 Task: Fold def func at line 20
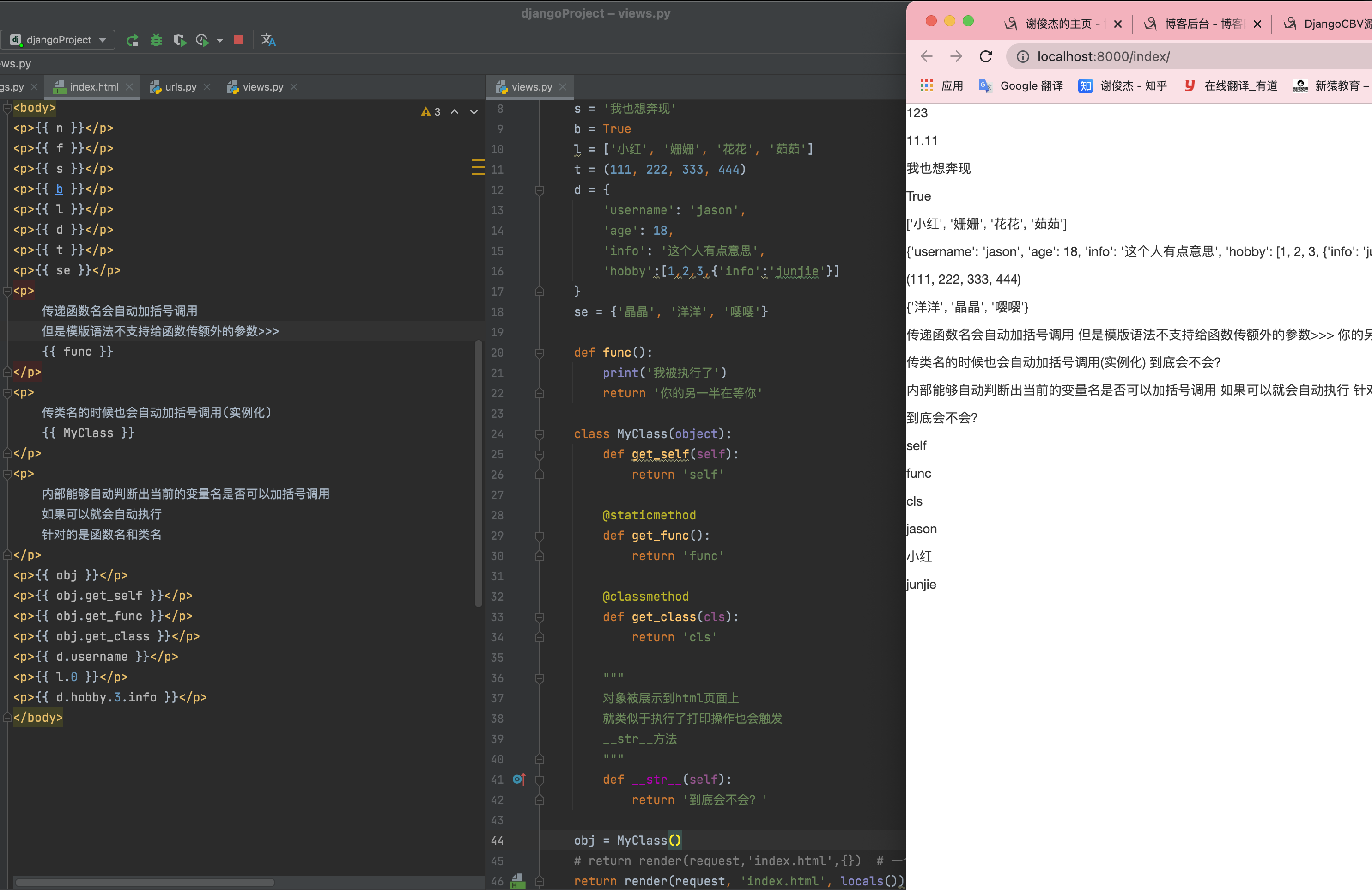click(540, 353)
